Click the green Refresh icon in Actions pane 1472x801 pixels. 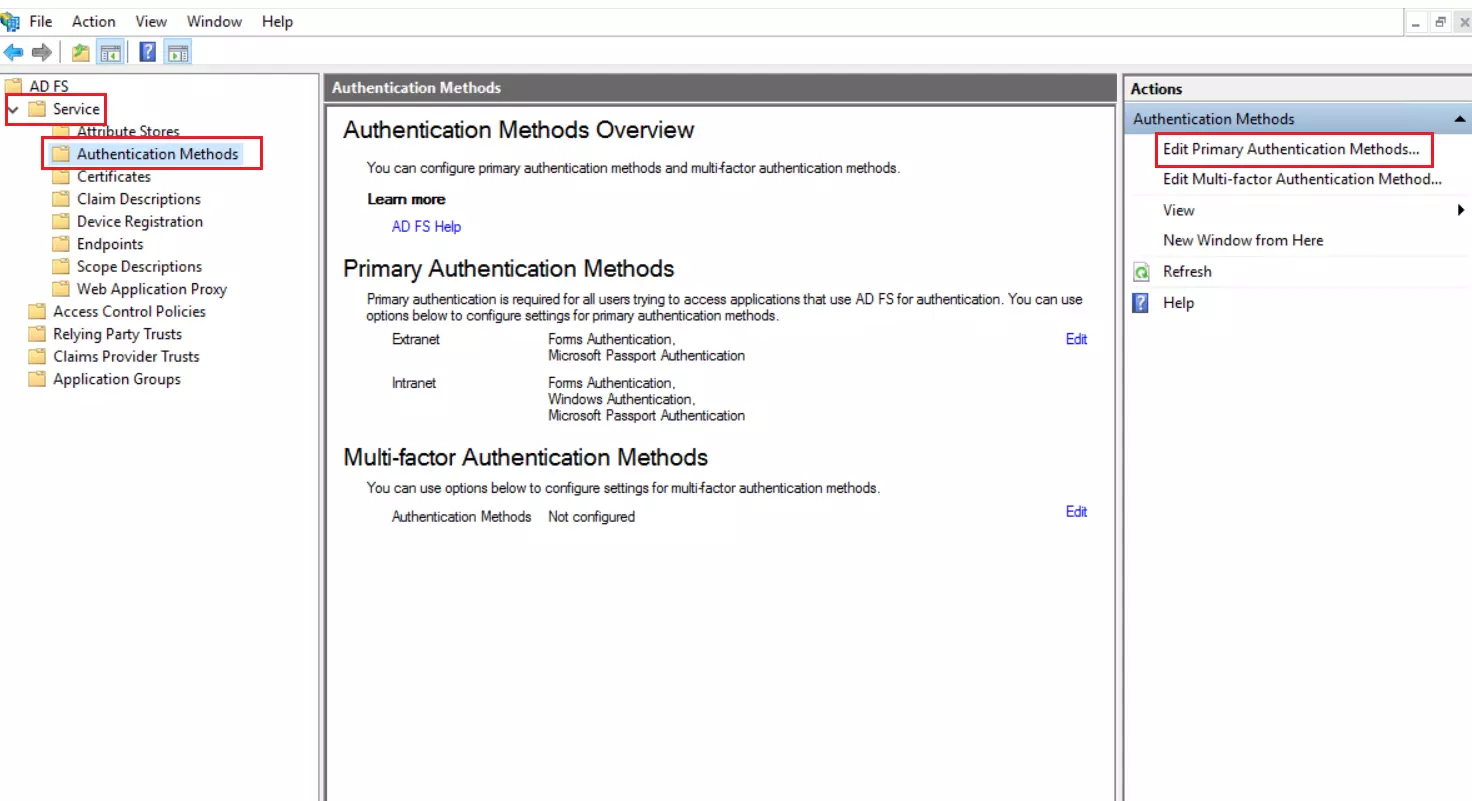point(1141,272)
